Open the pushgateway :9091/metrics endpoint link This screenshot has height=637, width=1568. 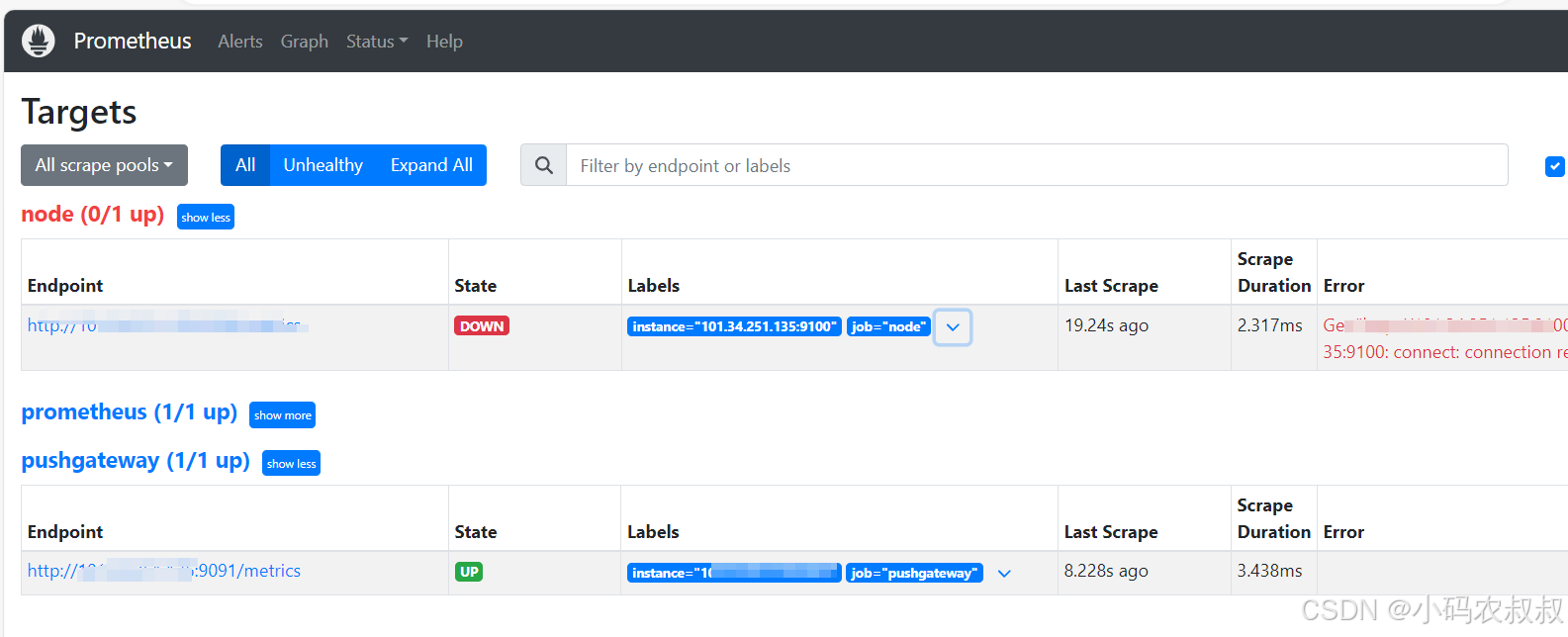pyautogui.click(x=164, y=571)
